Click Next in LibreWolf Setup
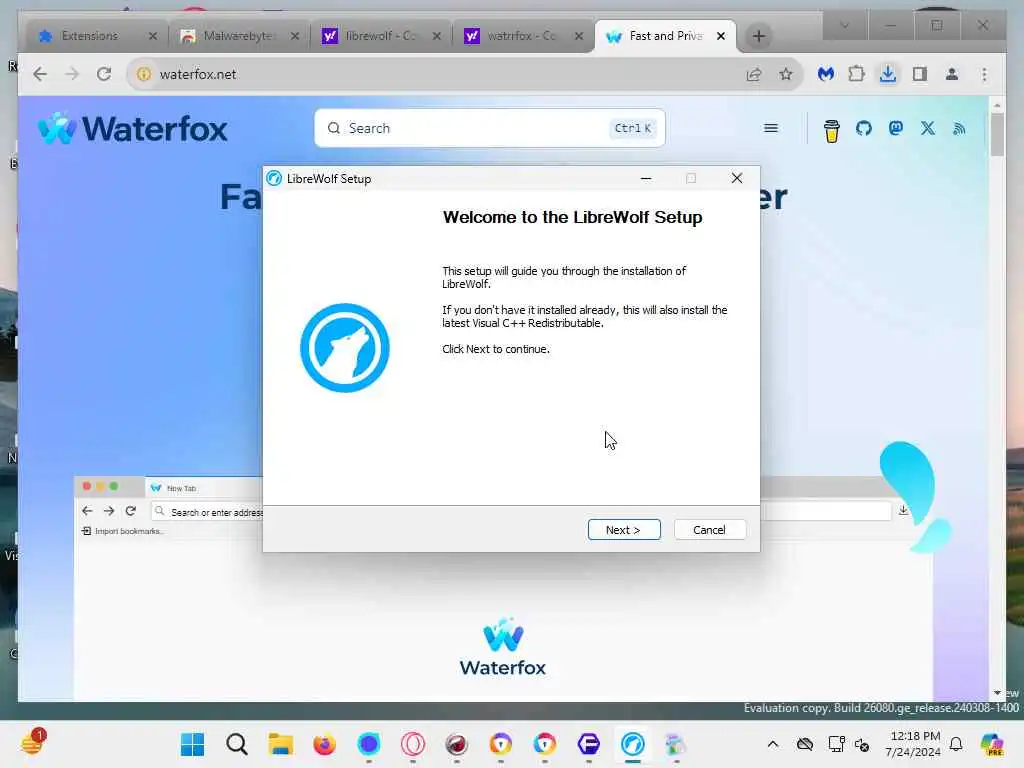 click(x=624, y=530)
